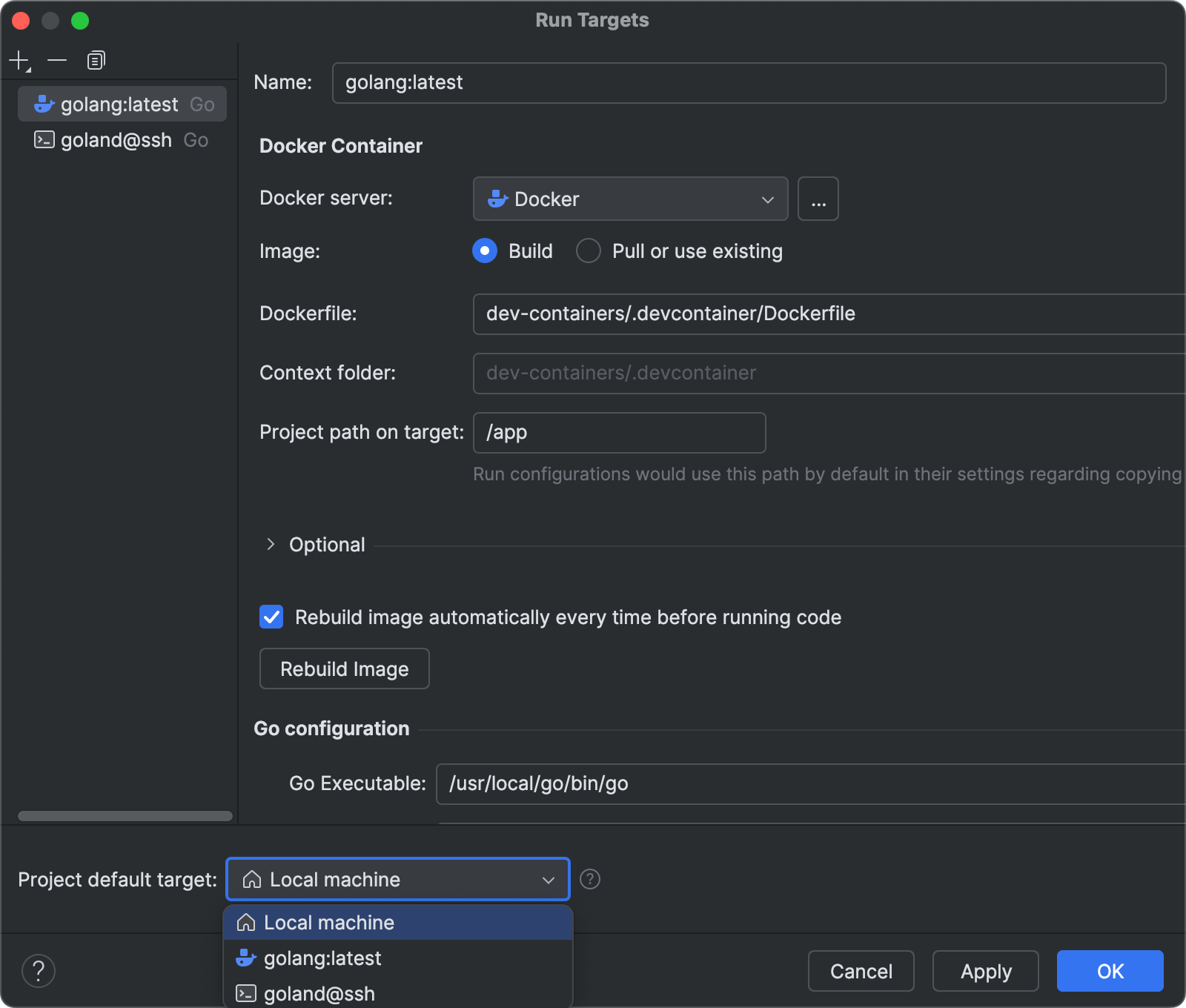The image size is (1186, 1008).
Task: Open the Docker server dropdown
Action: 766,199
